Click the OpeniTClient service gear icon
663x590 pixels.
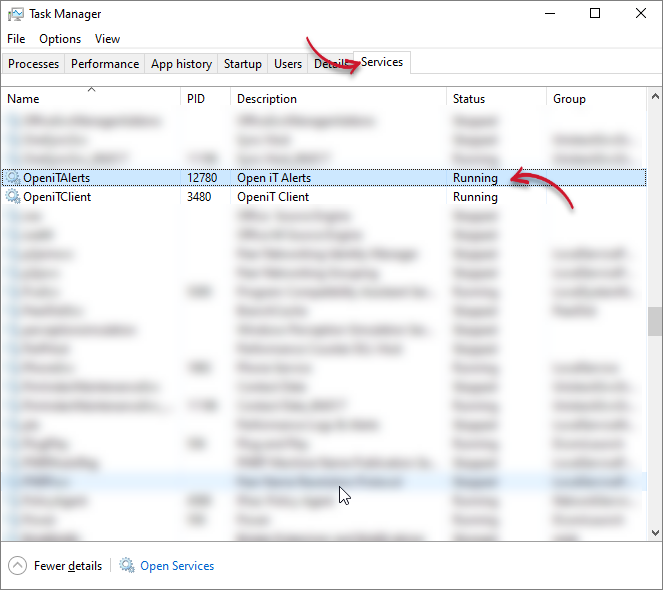13,197
